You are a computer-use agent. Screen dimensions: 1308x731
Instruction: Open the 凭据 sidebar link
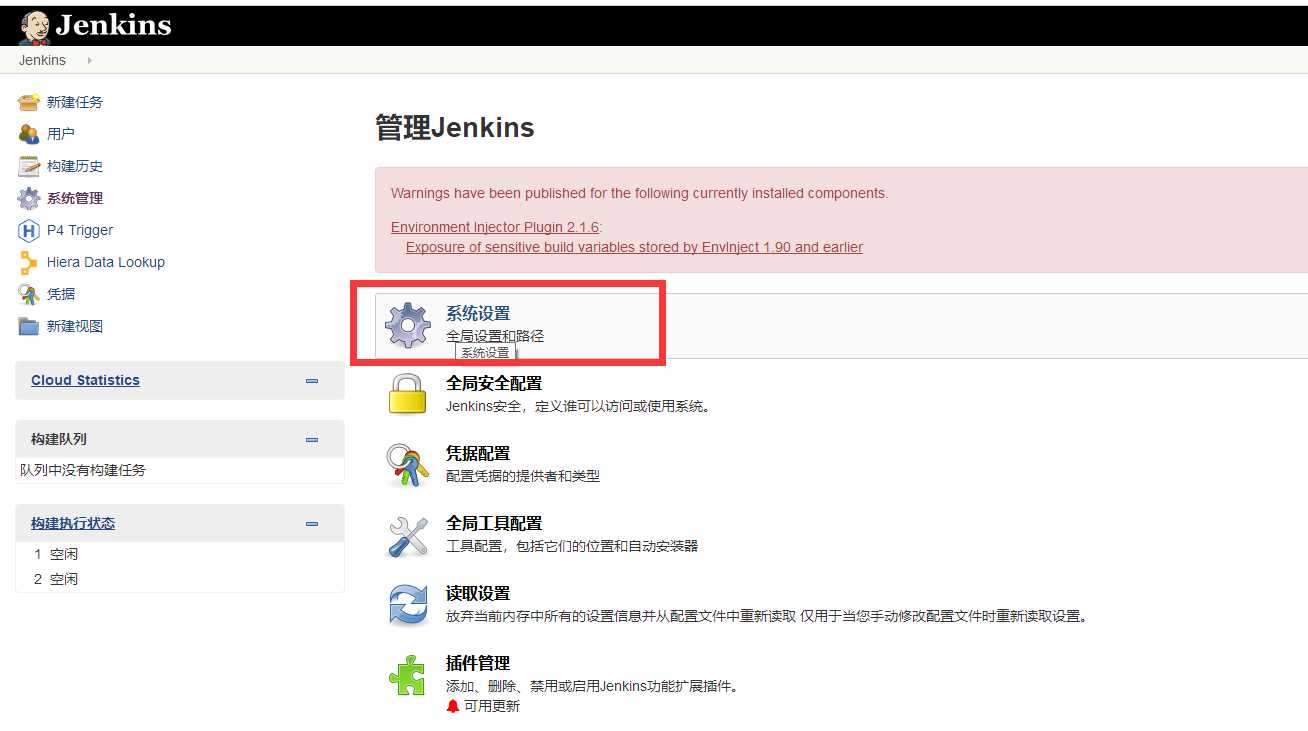coord(61,294)
